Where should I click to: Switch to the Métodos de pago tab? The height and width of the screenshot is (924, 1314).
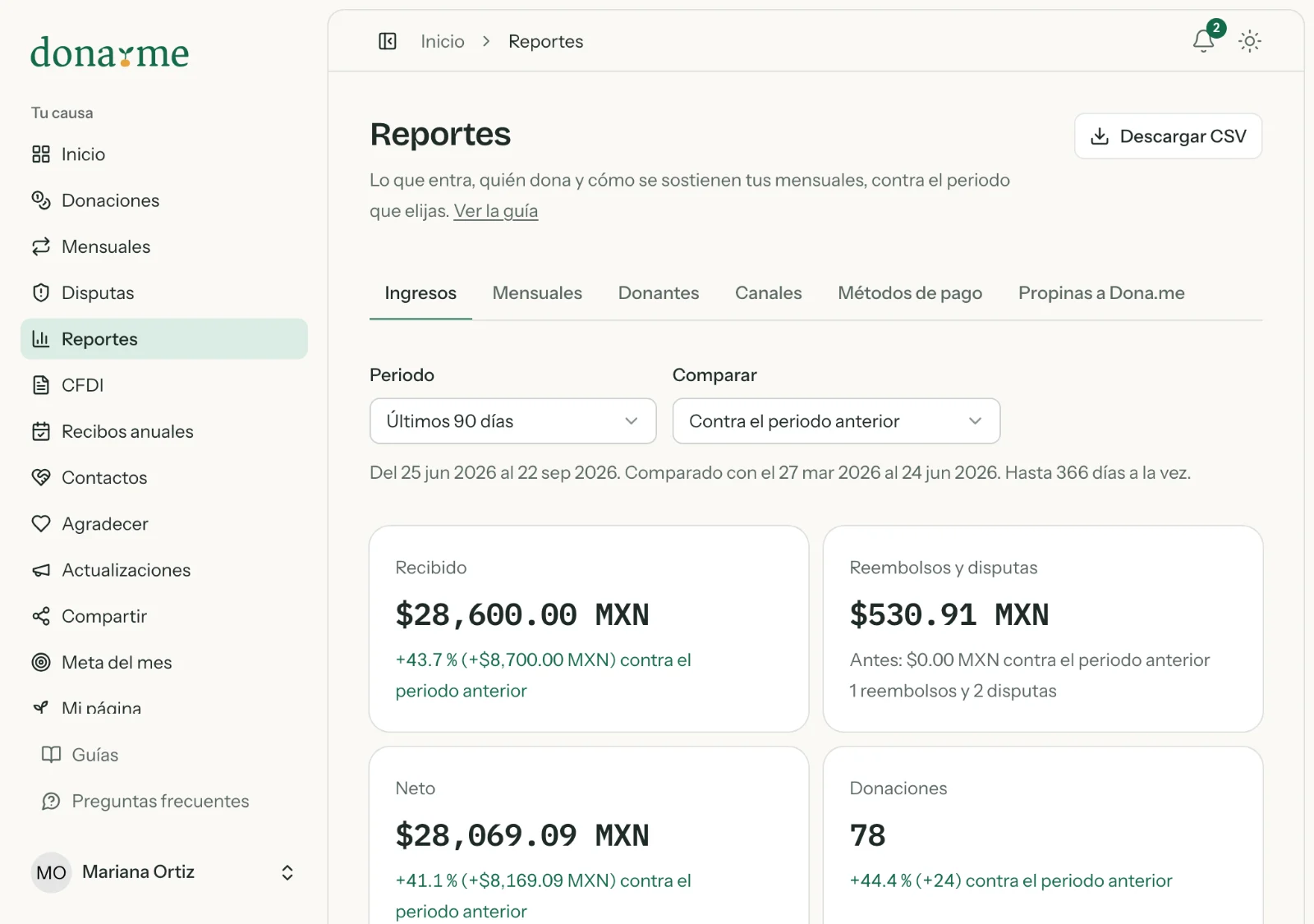(910, 293)
